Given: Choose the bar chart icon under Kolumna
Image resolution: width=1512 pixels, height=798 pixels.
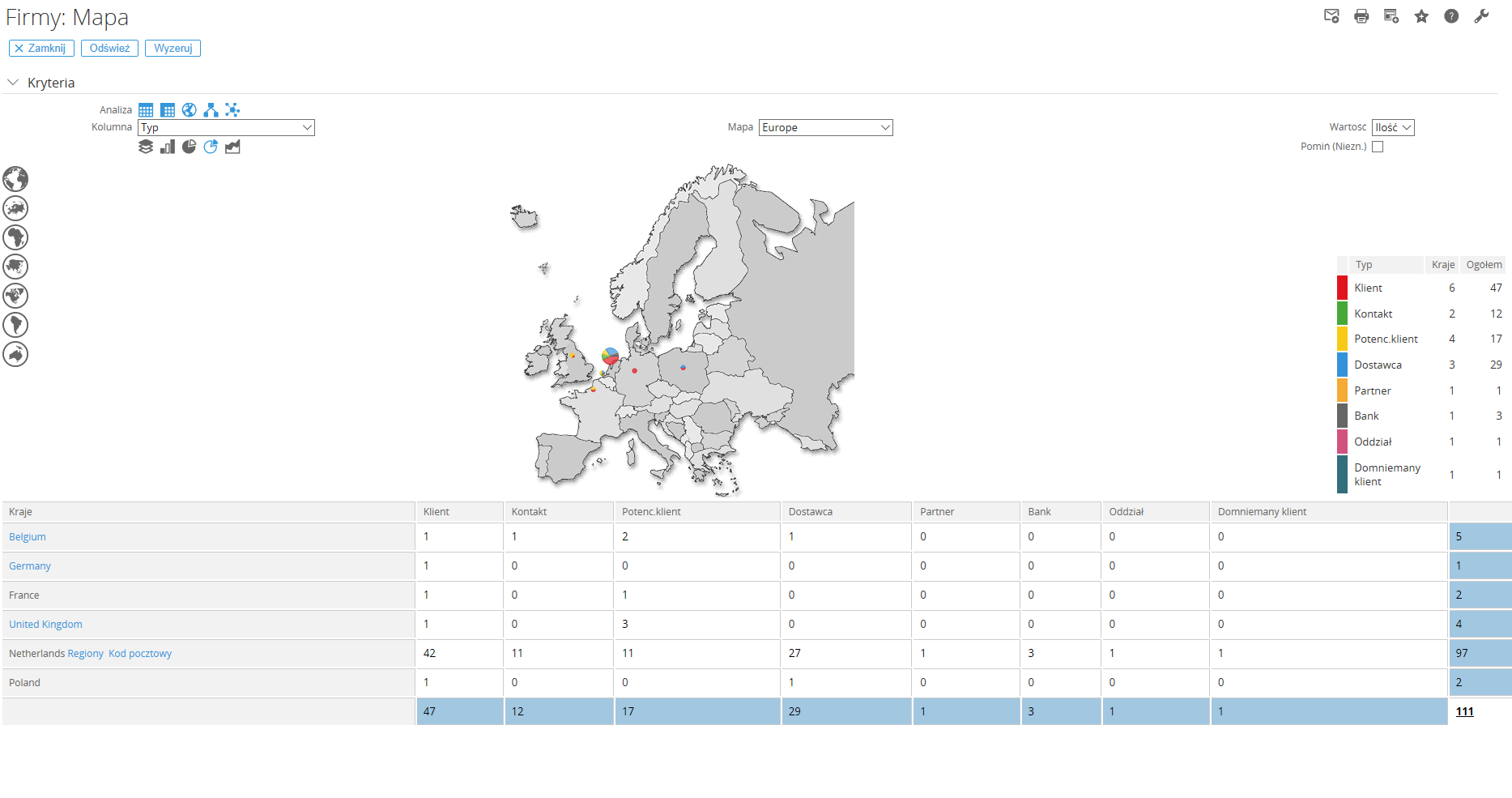Looking at the screenshot, I should coord(168,147).
